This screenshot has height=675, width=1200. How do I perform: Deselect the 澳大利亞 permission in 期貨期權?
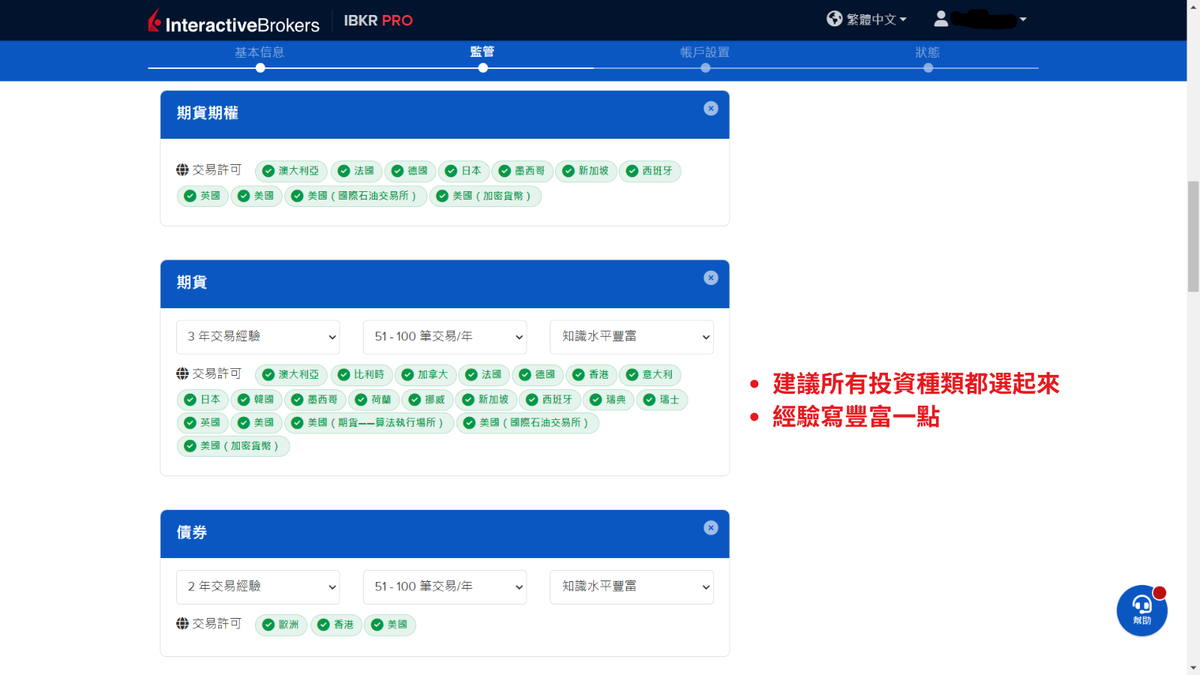(x=290, y=170)
